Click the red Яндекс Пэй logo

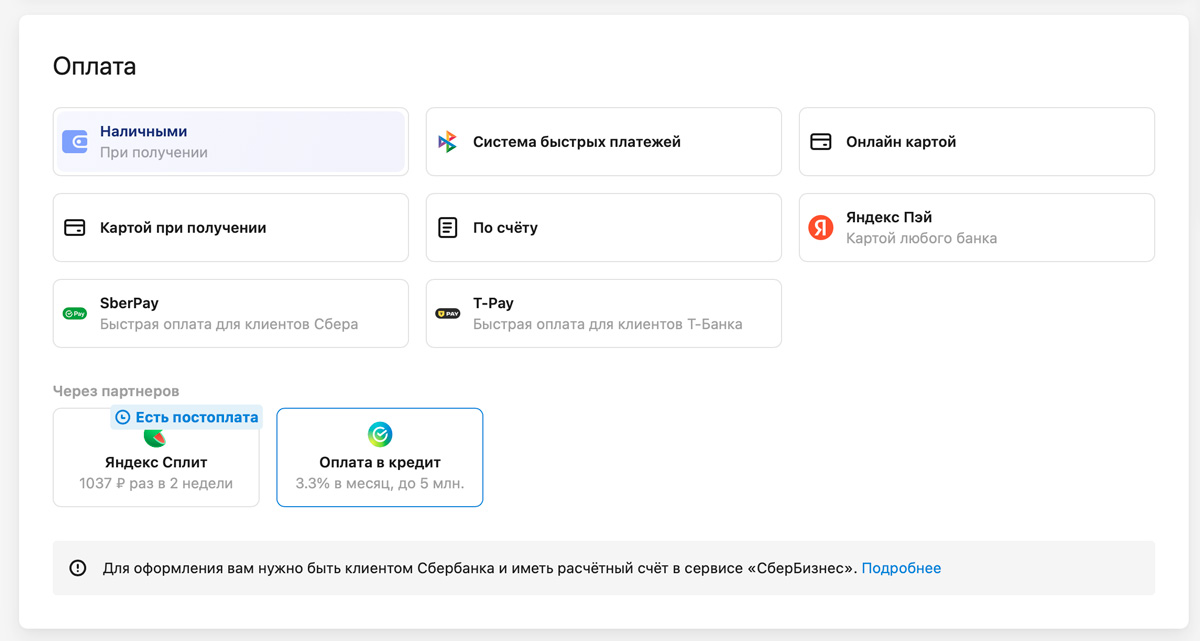coord(821,228)
